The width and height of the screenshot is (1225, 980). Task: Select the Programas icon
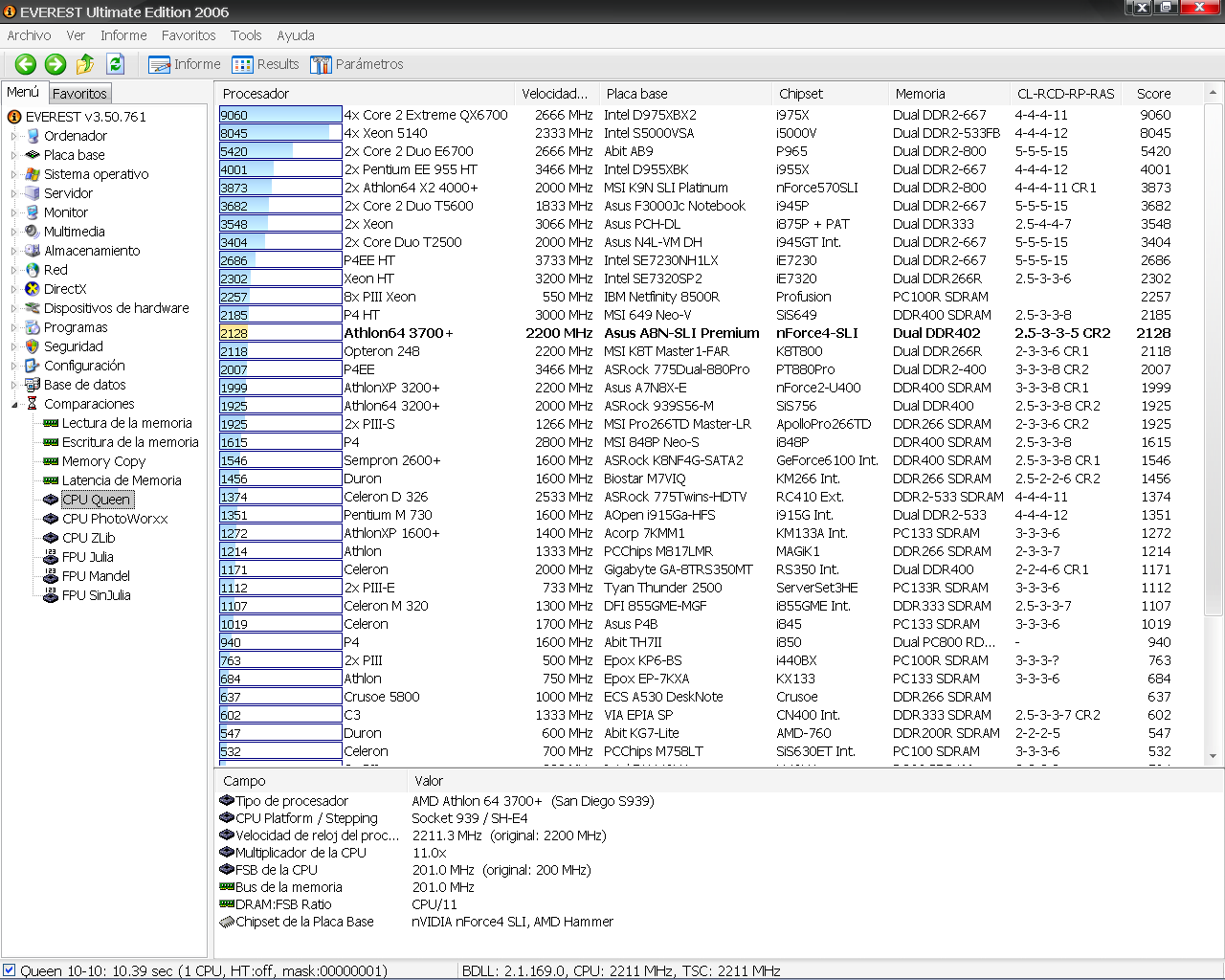tap(33, 327)
